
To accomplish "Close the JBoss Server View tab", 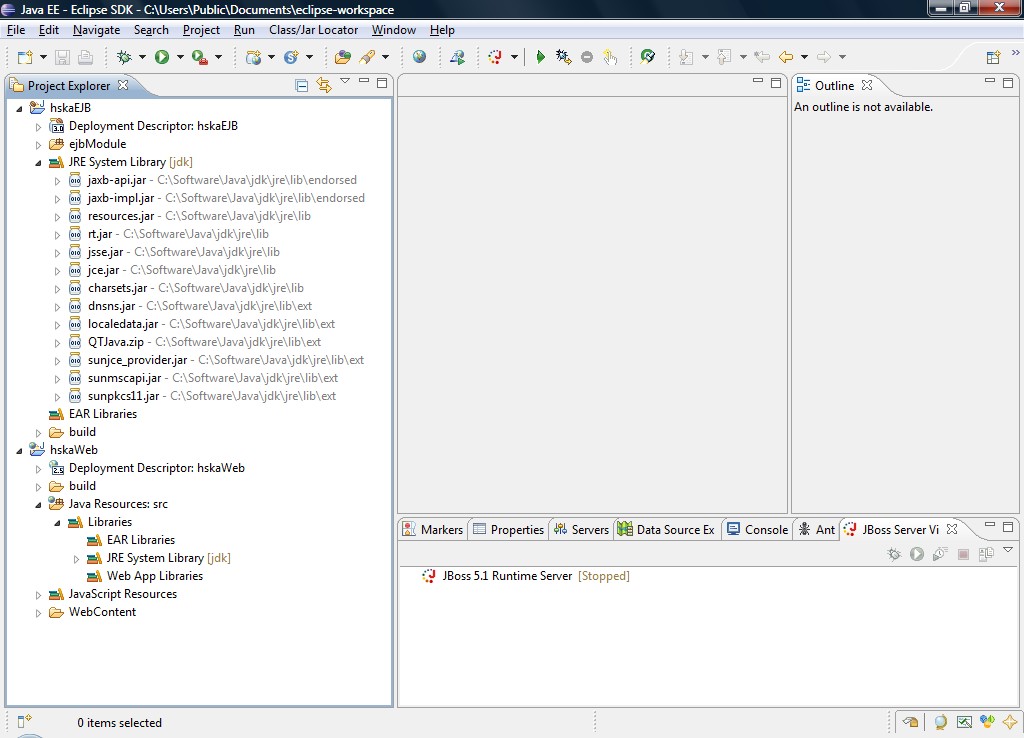I will [x=952, y=529].
